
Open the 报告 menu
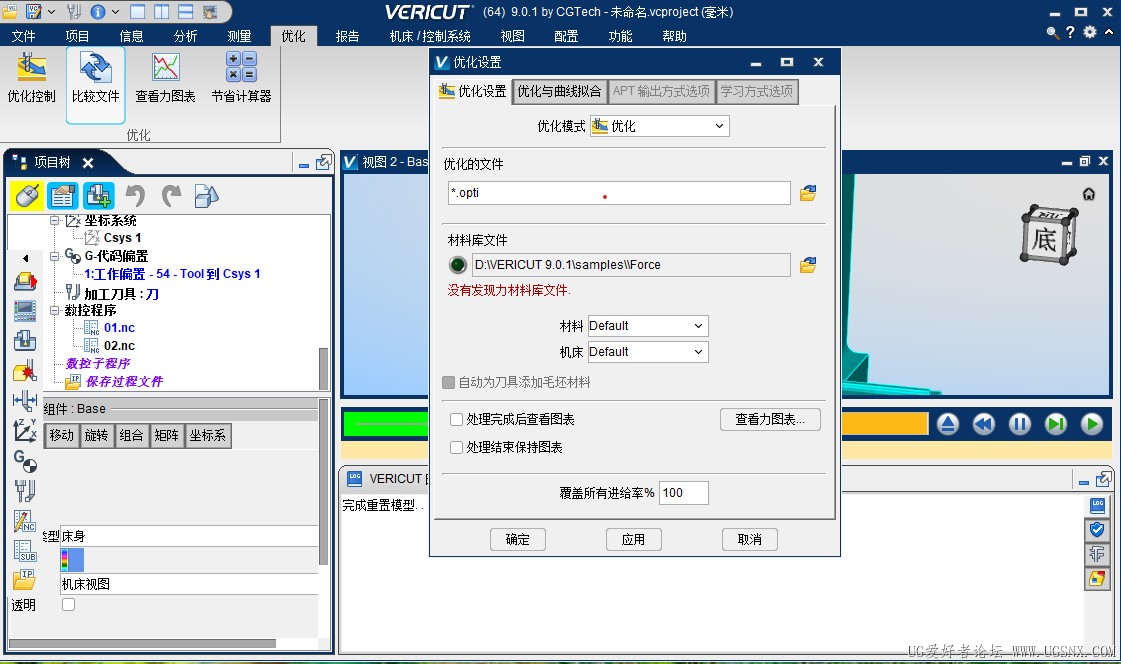tap(347, 36)
